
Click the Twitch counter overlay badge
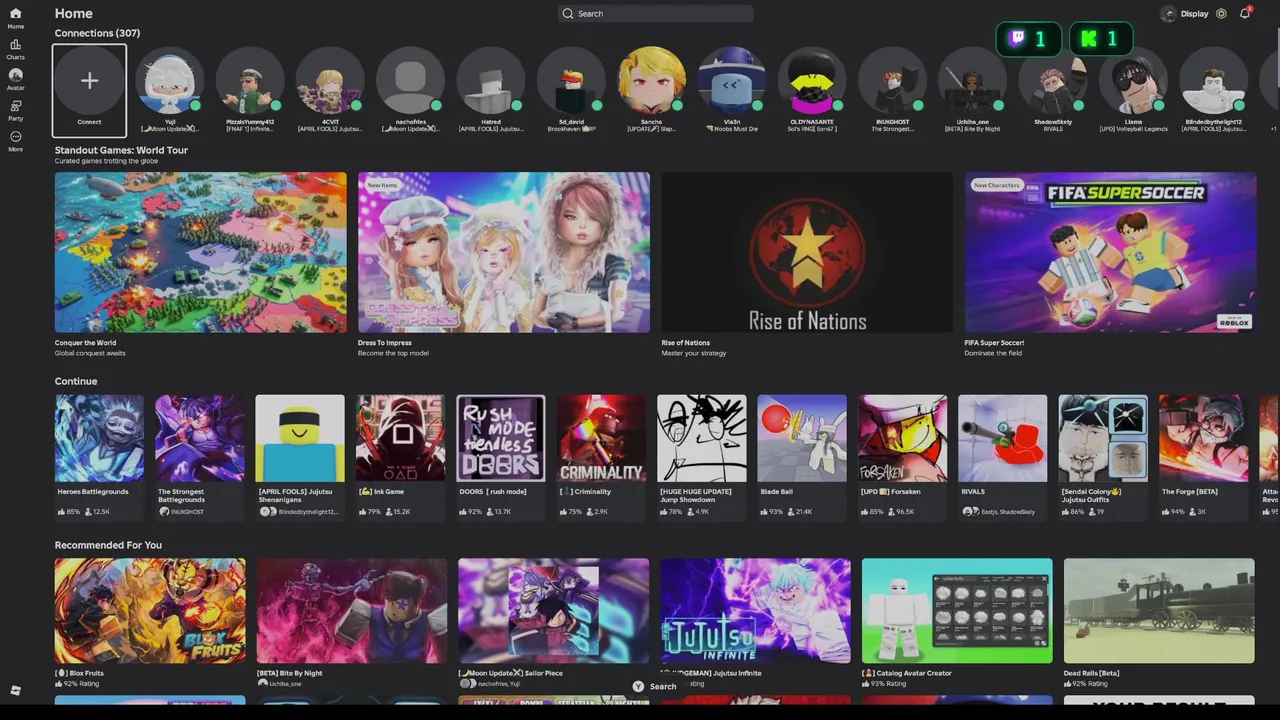[x=1029, y=39]
